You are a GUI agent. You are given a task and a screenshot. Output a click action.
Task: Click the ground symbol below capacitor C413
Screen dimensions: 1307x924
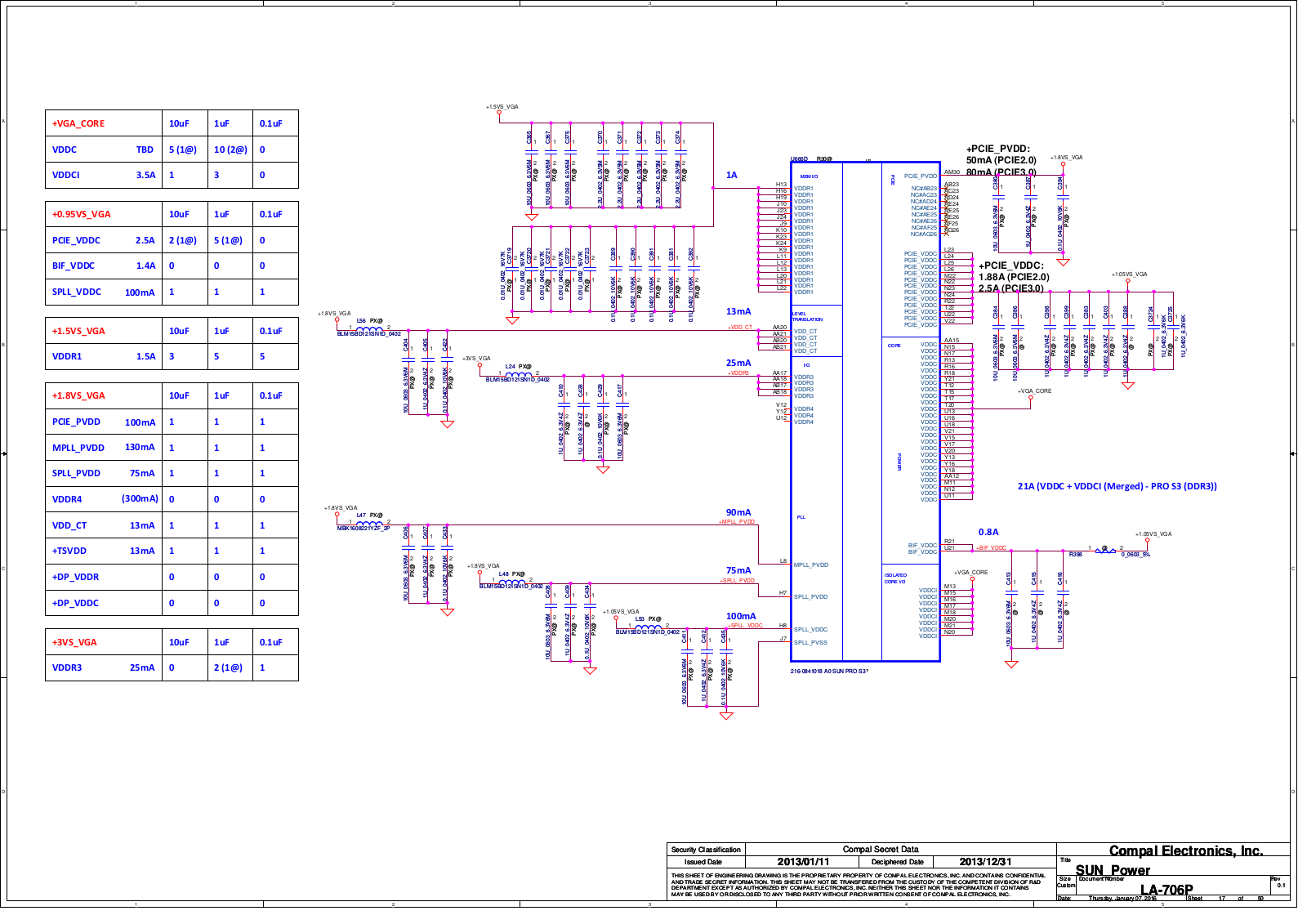pos(1011,664)
